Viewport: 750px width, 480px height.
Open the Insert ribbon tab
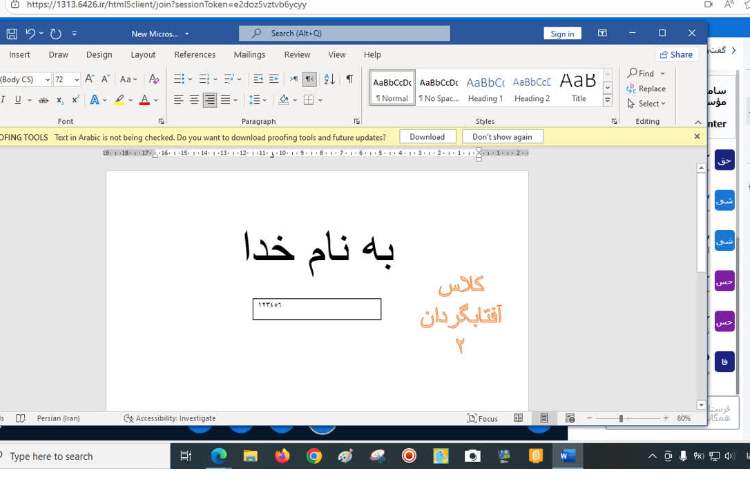(x=20, y=55)
